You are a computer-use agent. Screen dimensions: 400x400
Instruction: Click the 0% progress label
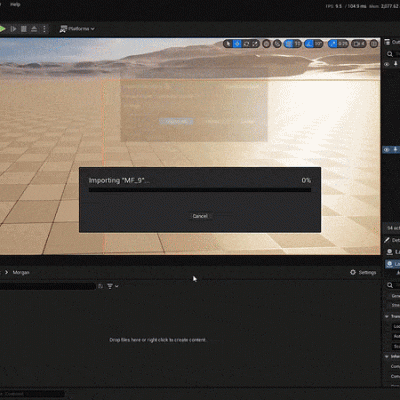[x=306, y=180]
